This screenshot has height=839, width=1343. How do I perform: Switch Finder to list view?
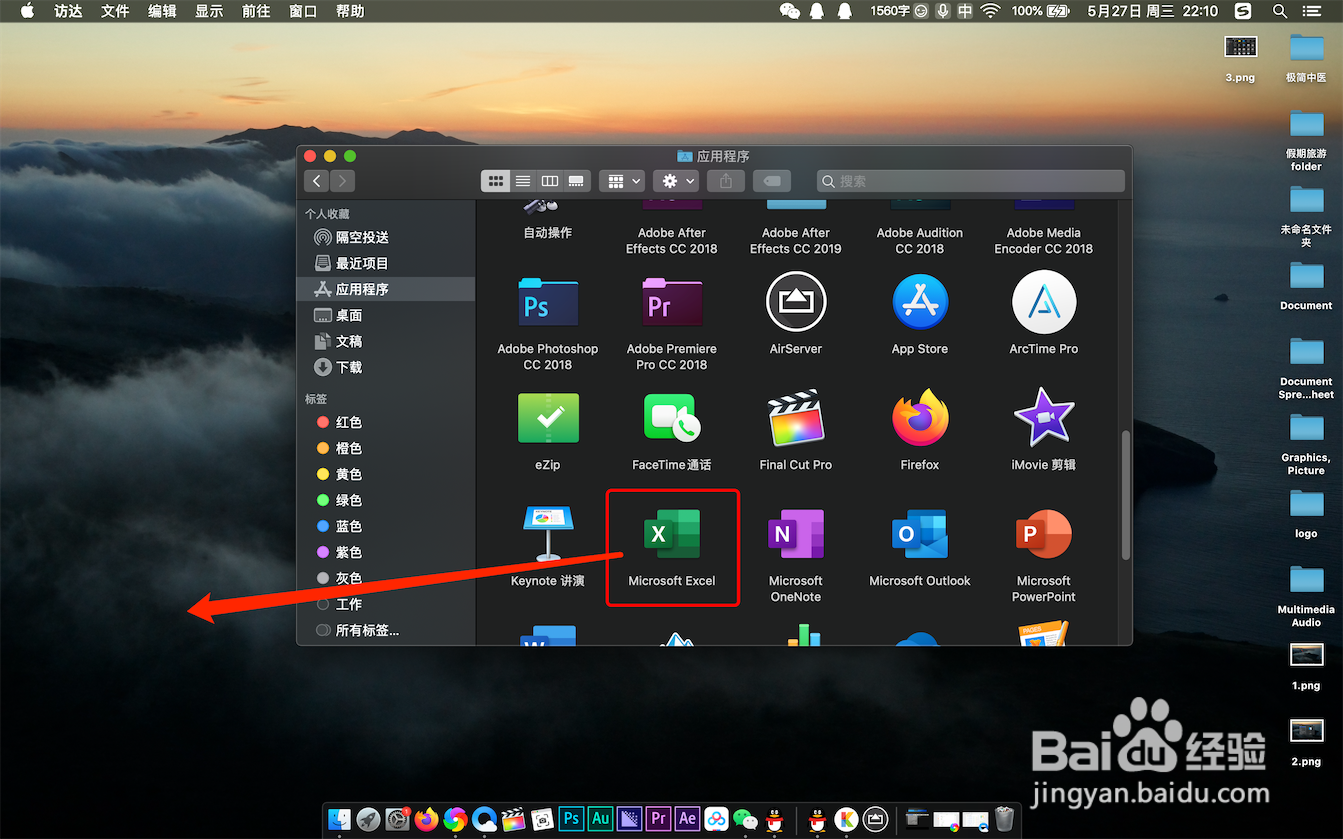523,181
